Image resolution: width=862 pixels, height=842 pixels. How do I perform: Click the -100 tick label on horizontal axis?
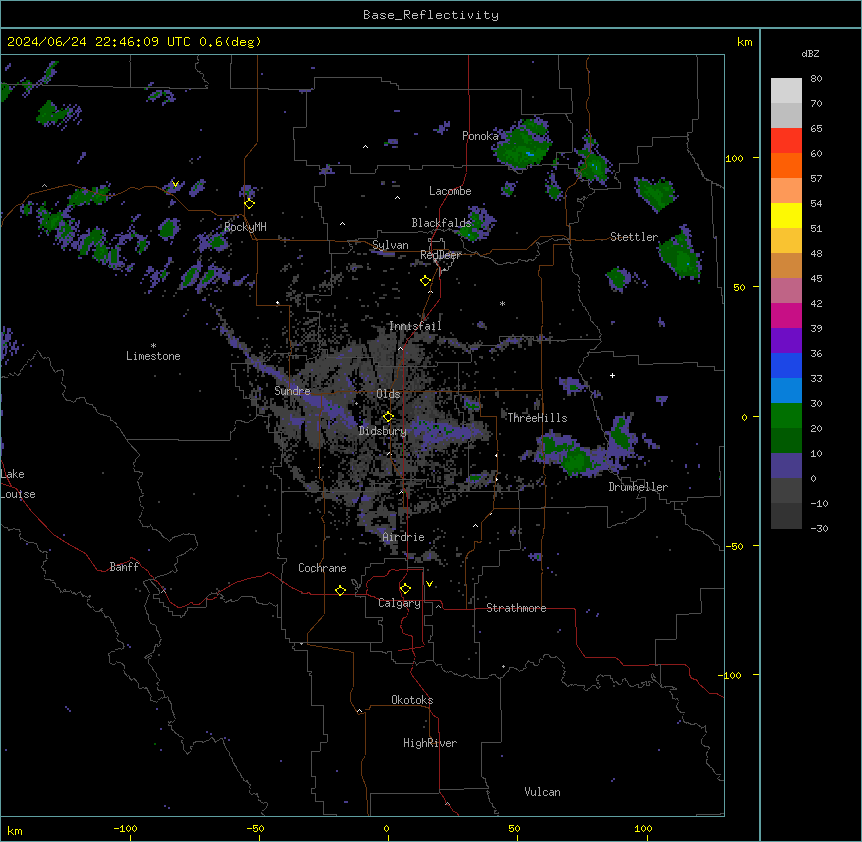125,828
